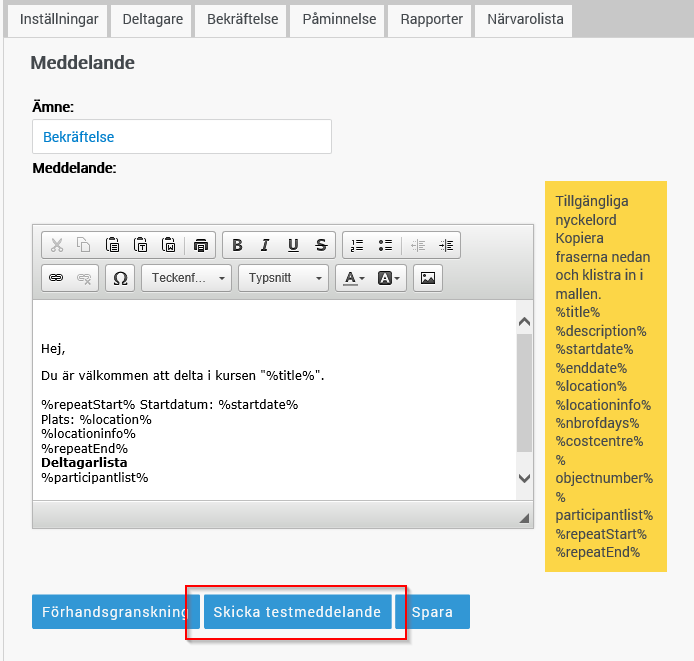694x661 pixels.
Task: Click Paste as plain text icon
Action: pos(140,245)
